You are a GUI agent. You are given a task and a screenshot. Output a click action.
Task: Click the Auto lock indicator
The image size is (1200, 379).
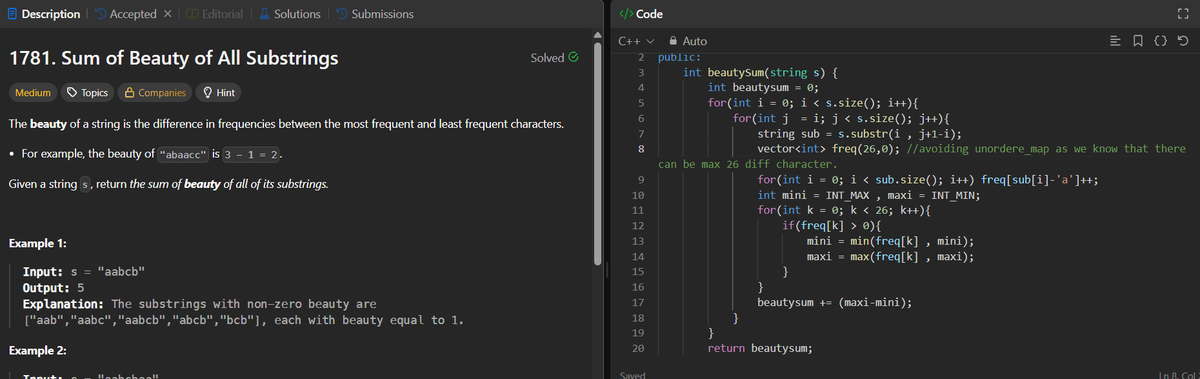click(x=687, y=41)
